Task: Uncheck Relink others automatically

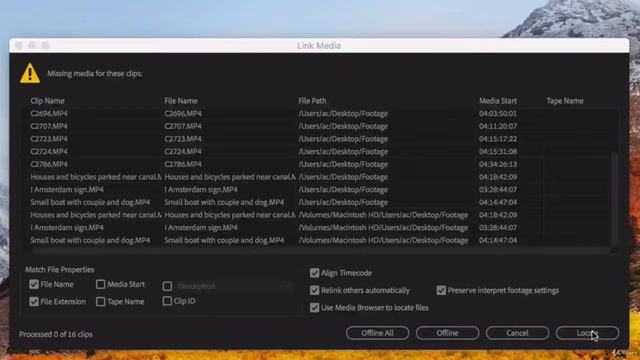Action: (314, 290)
